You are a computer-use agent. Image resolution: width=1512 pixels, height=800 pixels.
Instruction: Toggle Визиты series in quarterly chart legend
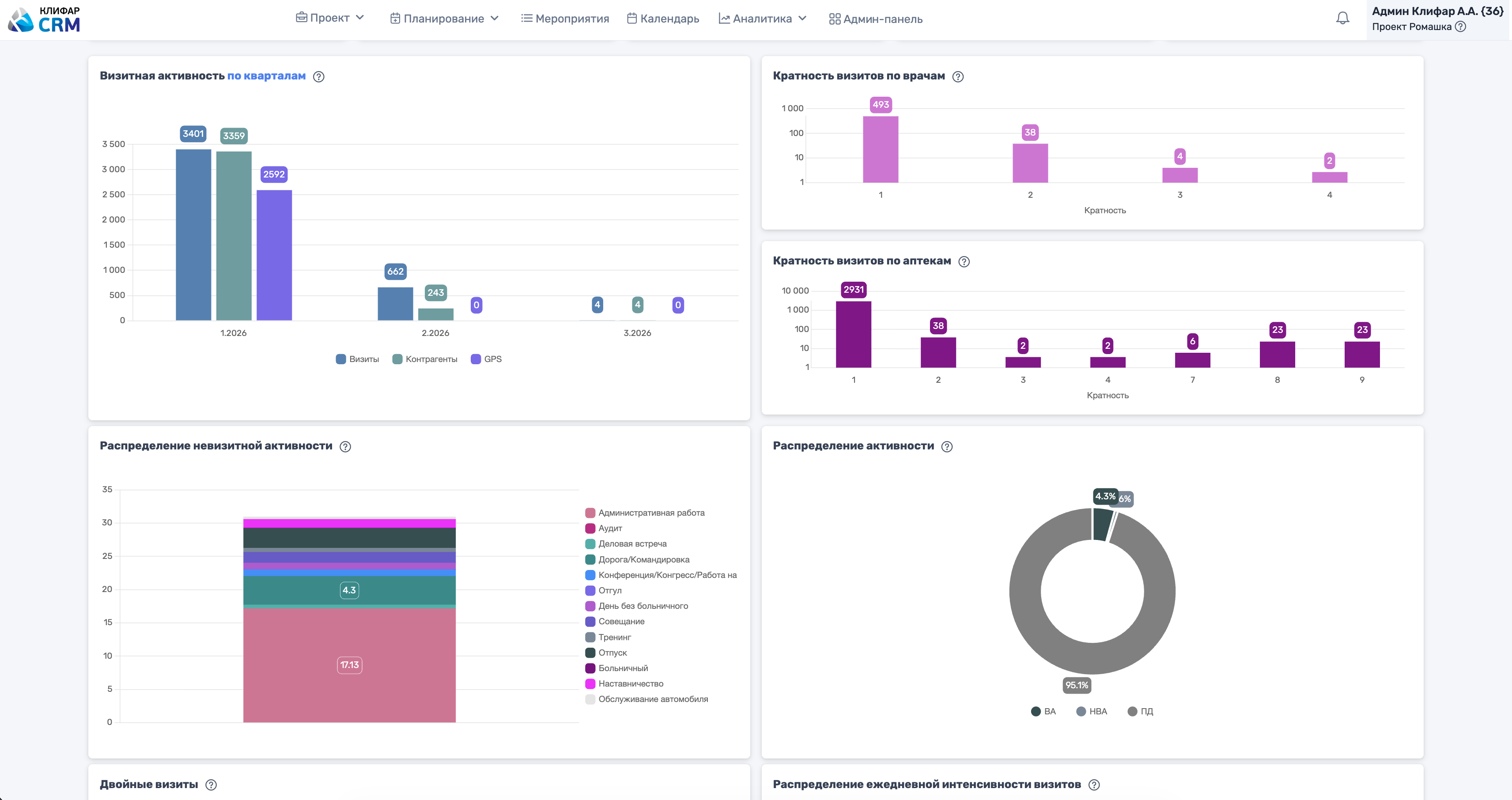click(357, 359)
